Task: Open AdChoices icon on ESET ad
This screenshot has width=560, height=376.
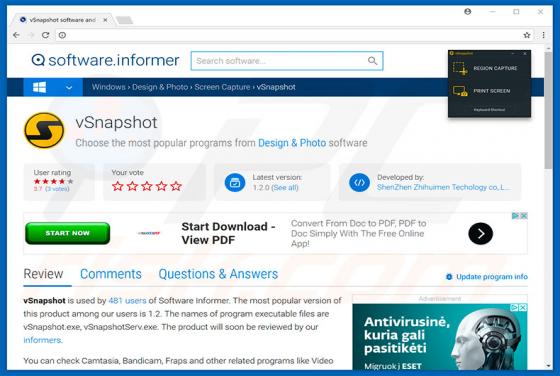Action: (x=514, y=307)
